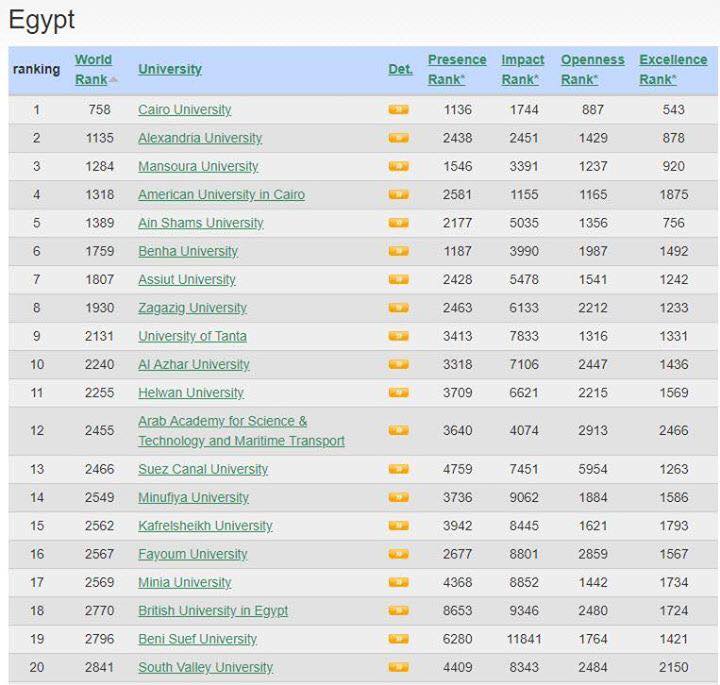Open the Cairo University link

click(x=185, y=110)
